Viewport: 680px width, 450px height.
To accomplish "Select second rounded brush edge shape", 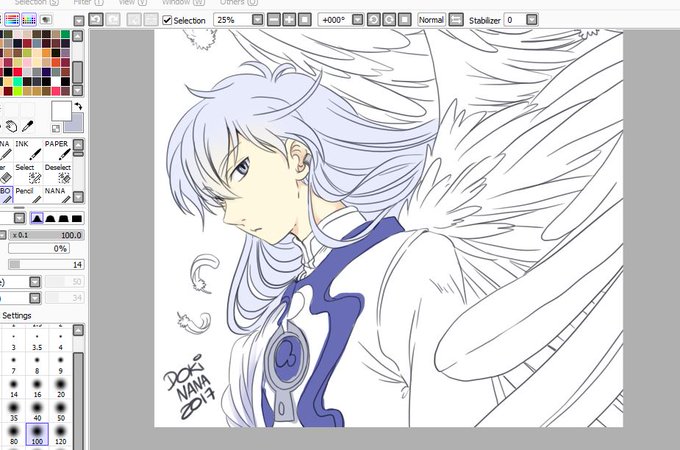I will [50, 218].
